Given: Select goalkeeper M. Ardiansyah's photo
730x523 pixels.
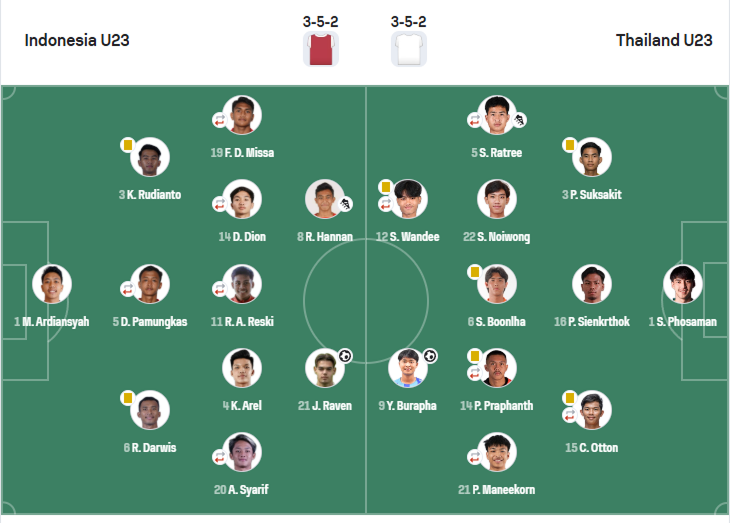Looking at the screenshot, I should (x=52, y=284).
